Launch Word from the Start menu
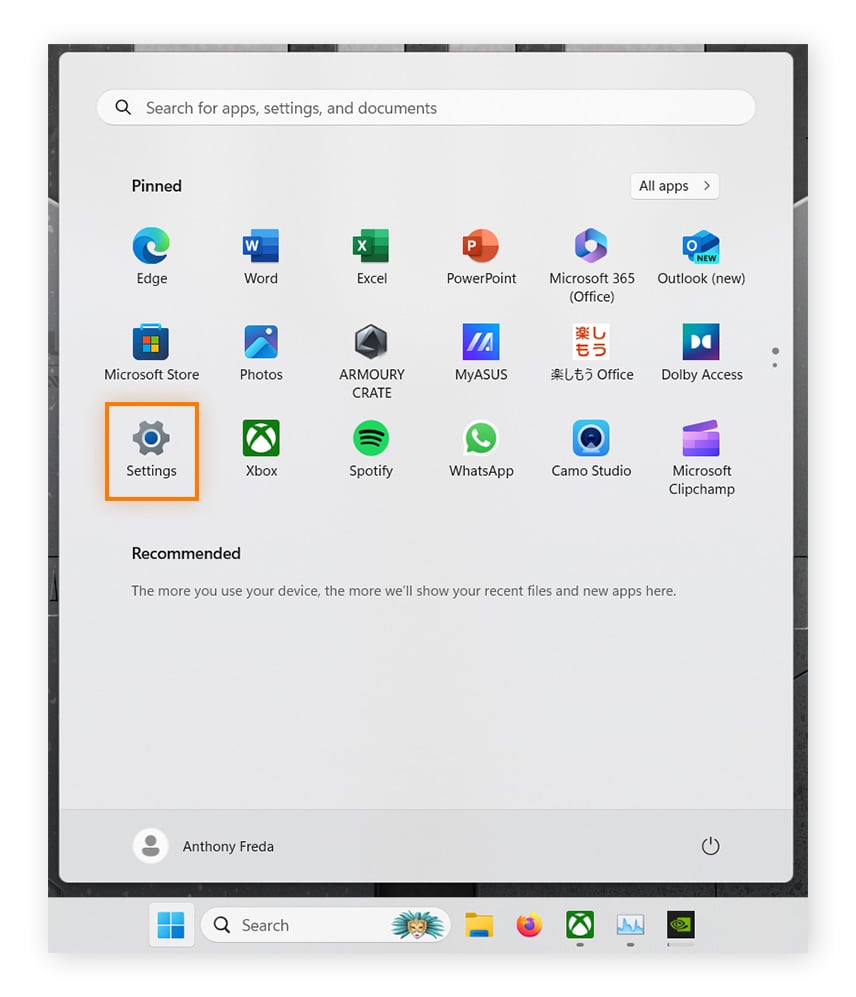The height and width of the screenshot is (997, 856). pos(261,245)
